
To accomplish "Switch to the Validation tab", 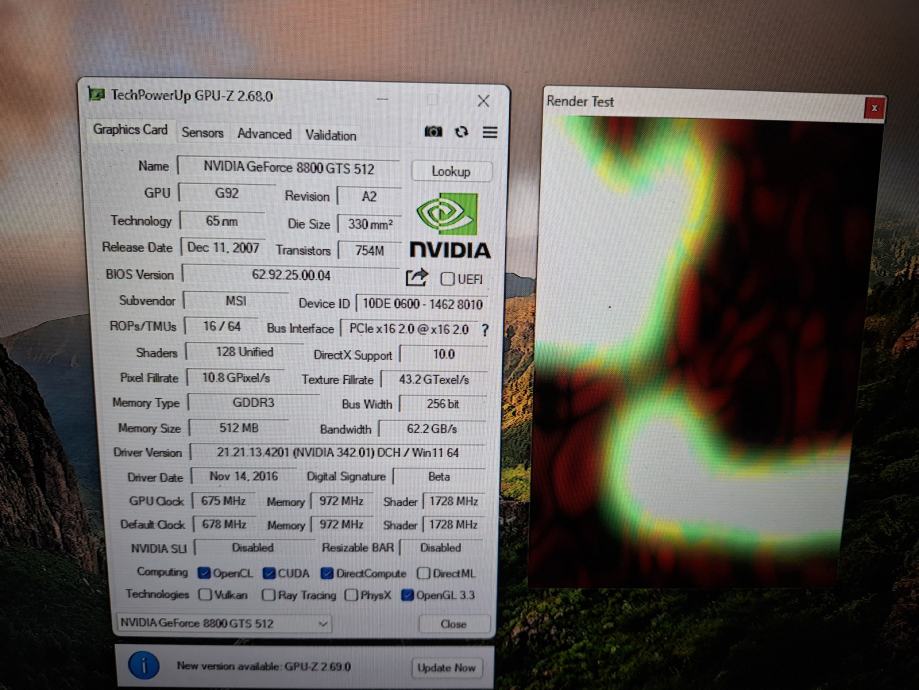I will [331, 135].
